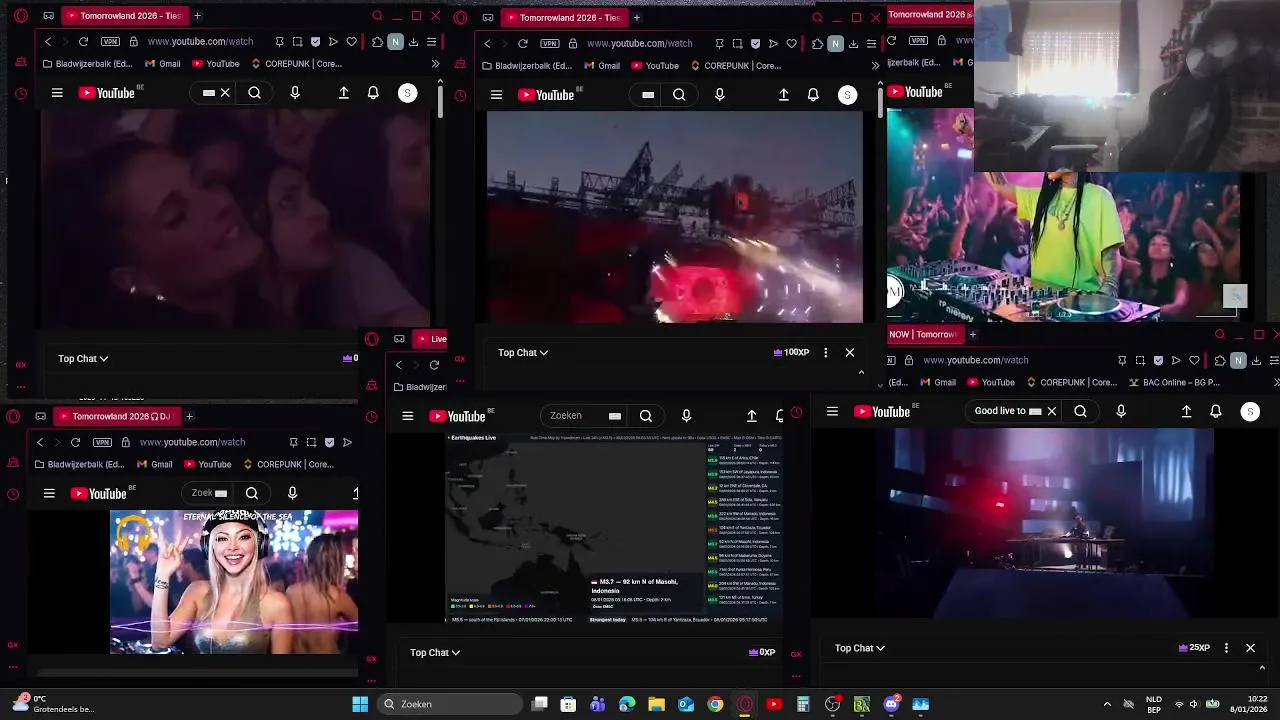This screenshot has width=1280, height=720.
Task: Click the search magnifier in the fireworks stage video window
Action: [679, 95]
